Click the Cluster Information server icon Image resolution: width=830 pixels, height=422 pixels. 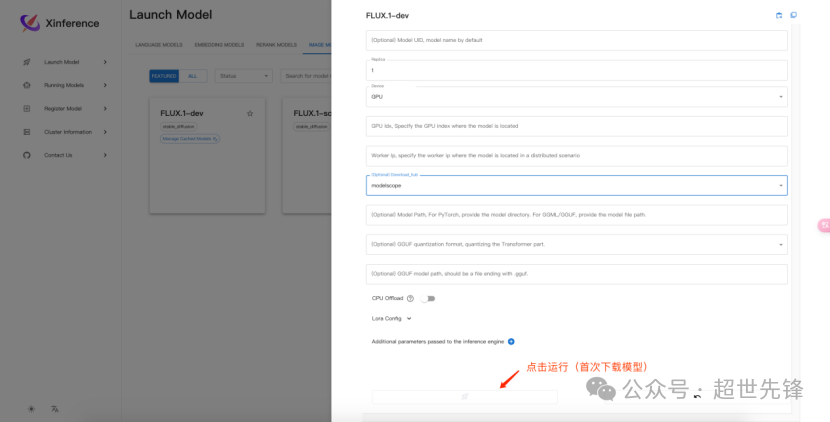coord(27,132)
